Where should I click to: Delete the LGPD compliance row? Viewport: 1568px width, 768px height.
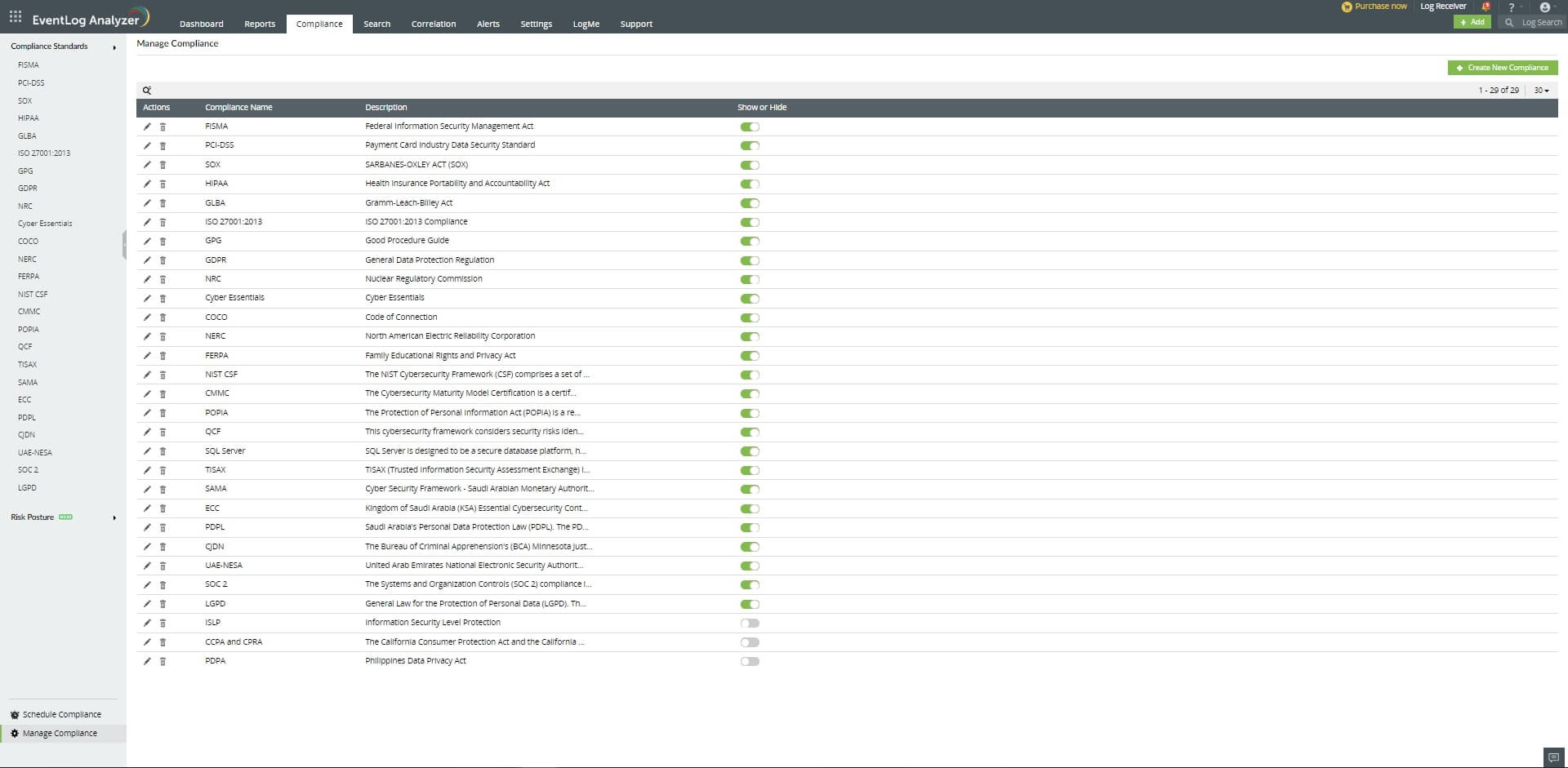163,604
